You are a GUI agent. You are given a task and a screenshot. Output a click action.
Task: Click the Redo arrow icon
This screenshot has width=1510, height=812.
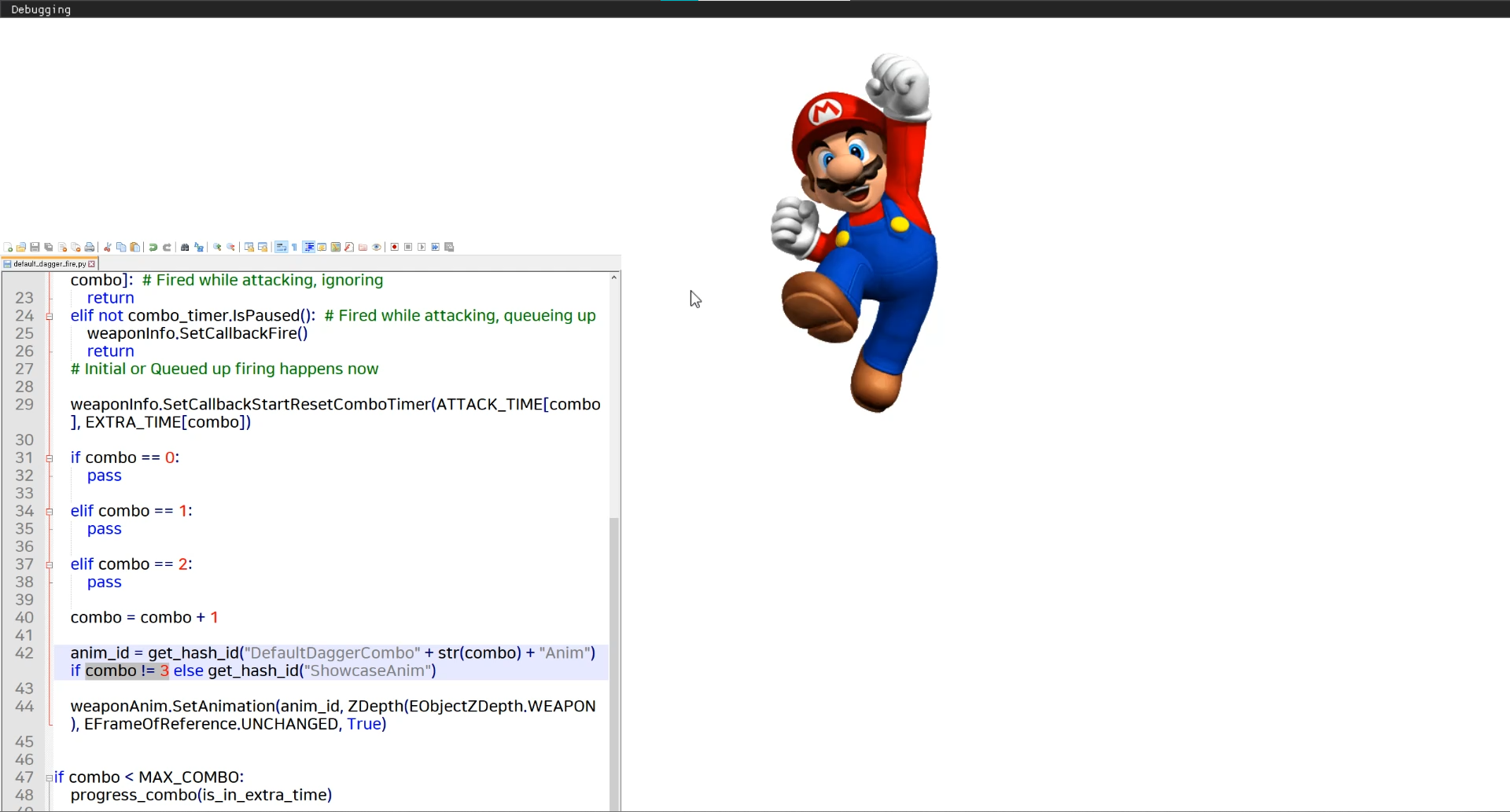point(167,248)
